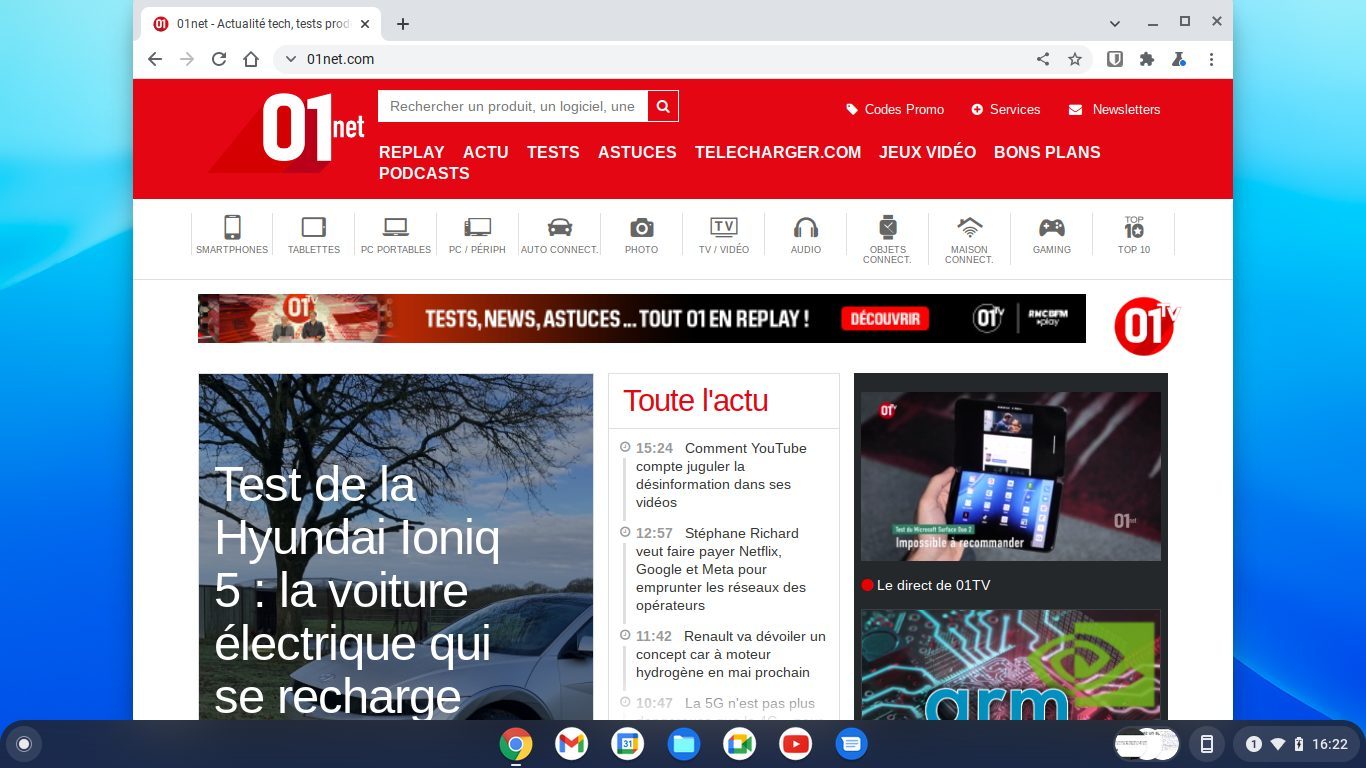Open the Renault hydrogène concept car article
1366x768 pixels.
click(731, 654)
